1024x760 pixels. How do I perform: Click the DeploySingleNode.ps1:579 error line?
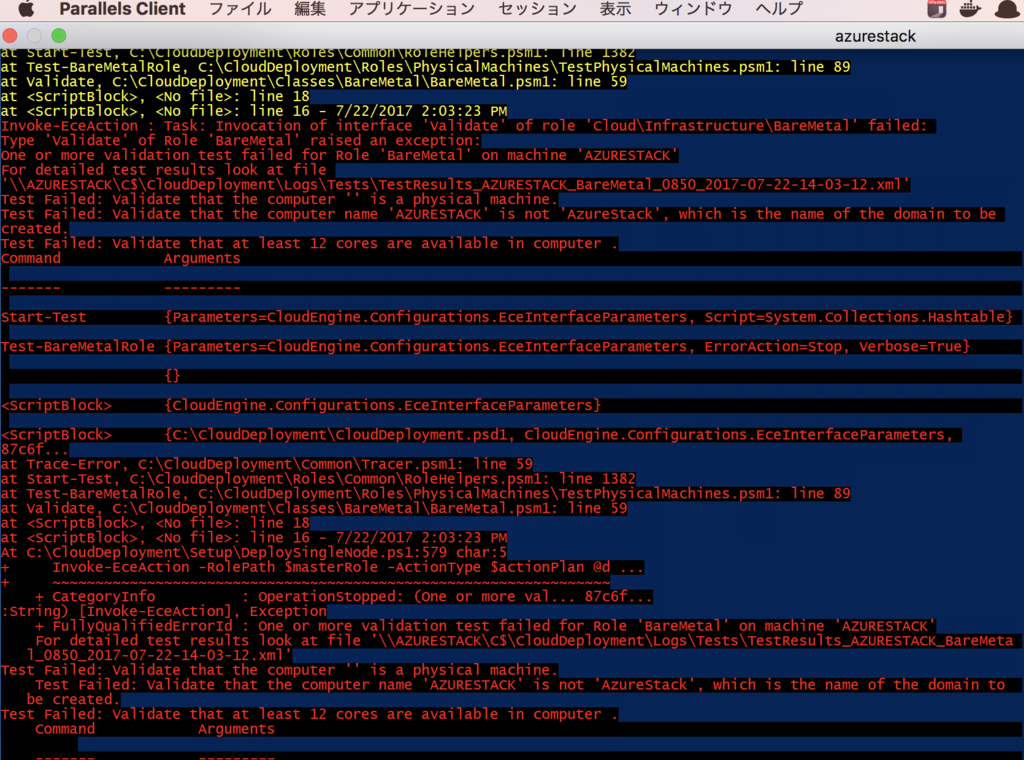tap(254, 552)
